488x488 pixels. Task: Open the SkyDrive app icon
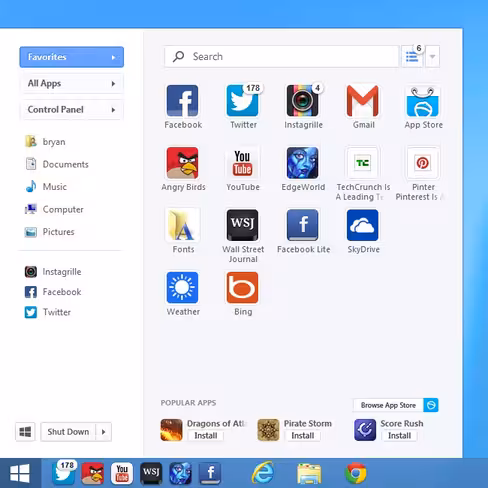point(363,225)
